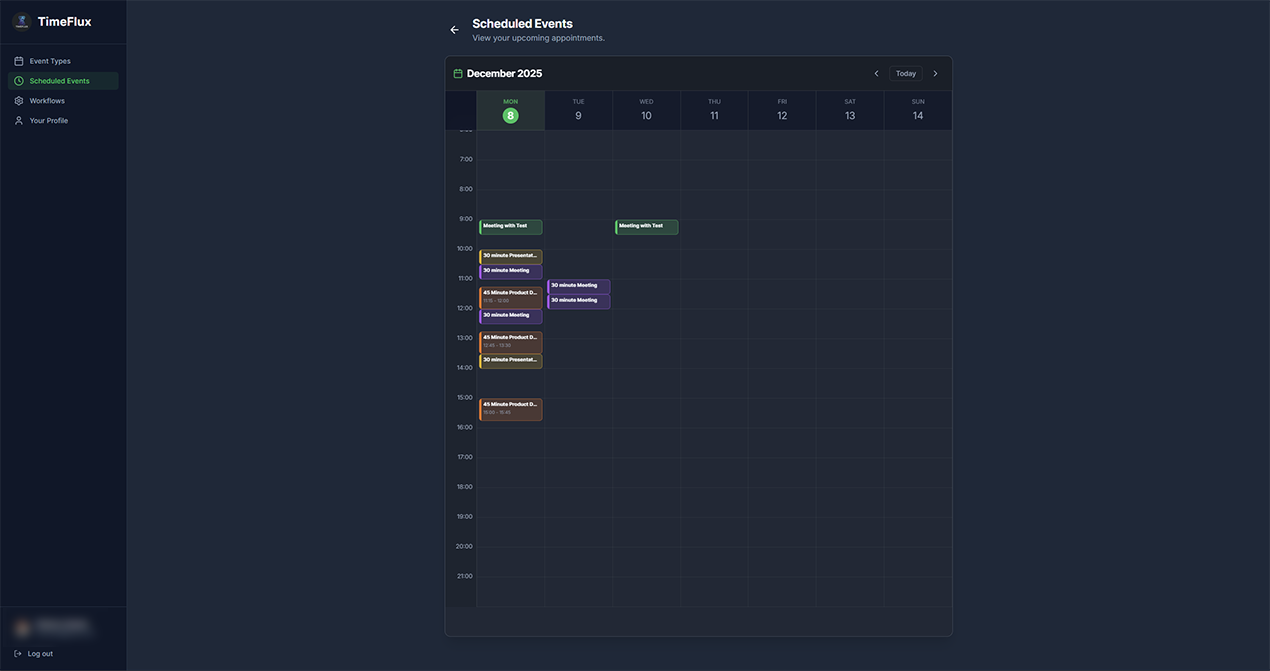Select the Wednesday 10 column header

pyautogui.click(x=645, y=108)
